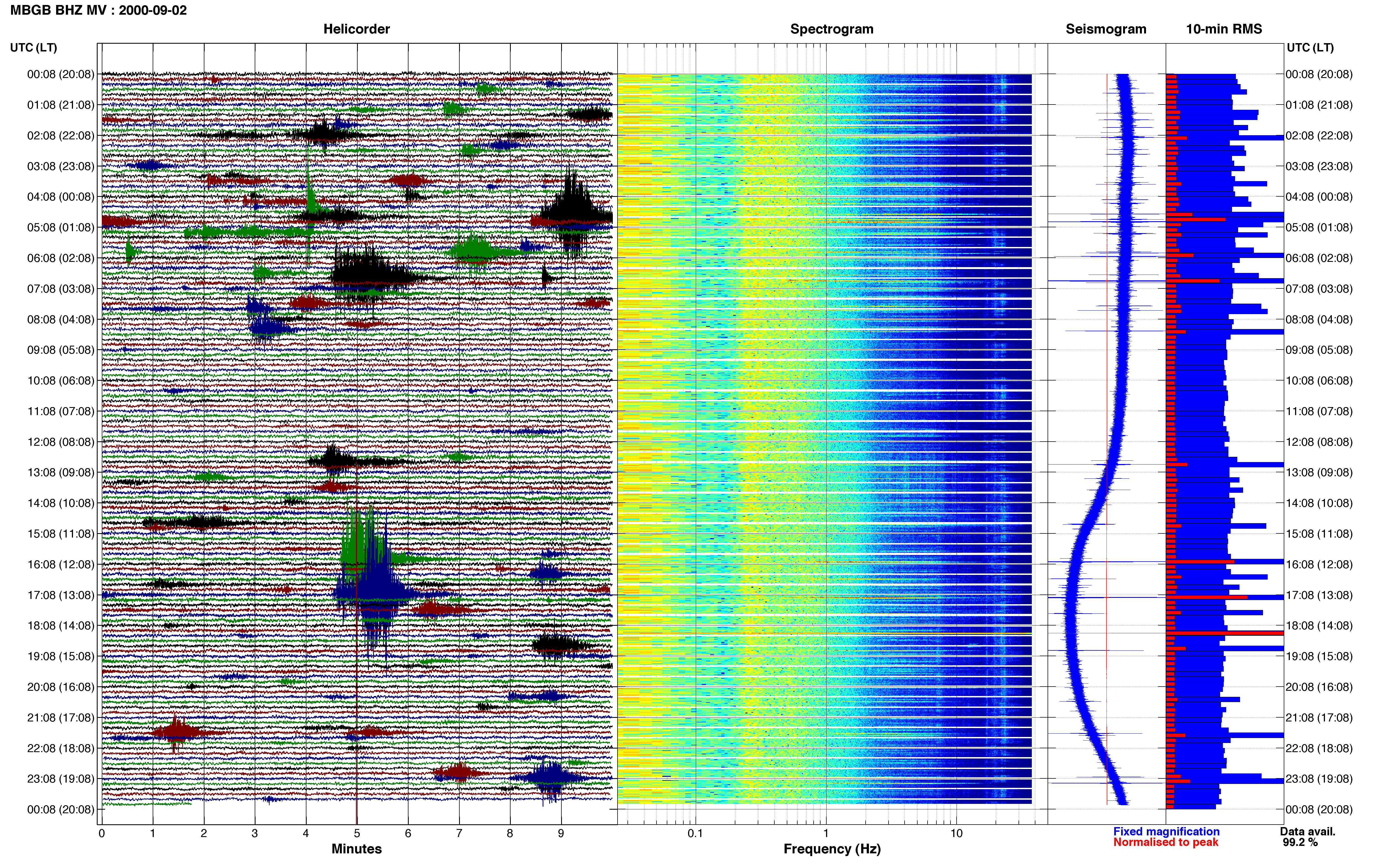Click the '5' tick on the Minutes axis

click(x=356, y=833)
